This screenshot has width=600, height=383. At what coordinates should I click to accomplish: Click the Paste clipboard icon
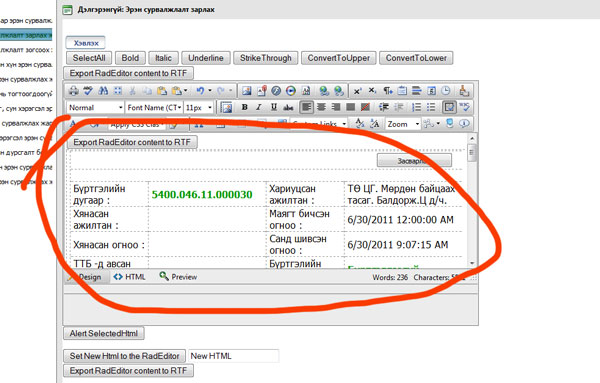tap(162, 91)
